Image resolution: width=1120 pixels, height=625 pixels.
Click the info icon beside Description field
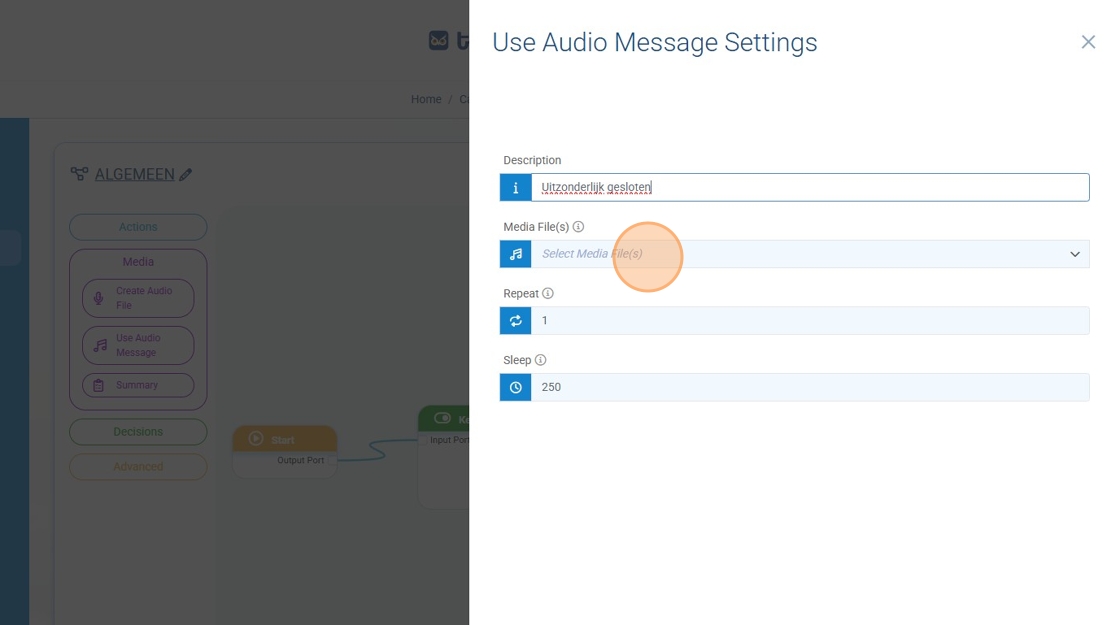(515, 188)
